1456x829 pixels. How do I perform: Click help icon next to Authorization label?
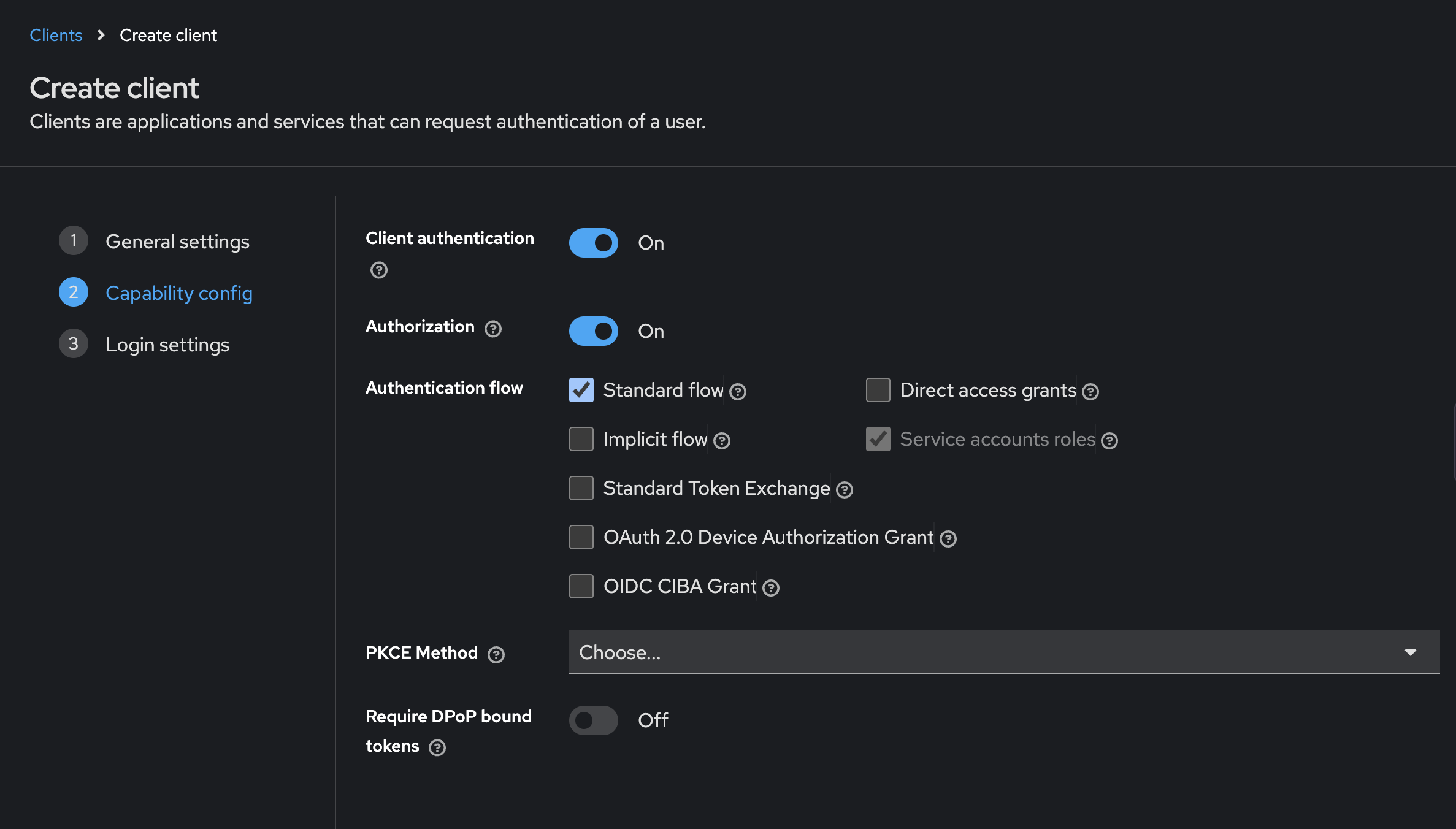492,329
